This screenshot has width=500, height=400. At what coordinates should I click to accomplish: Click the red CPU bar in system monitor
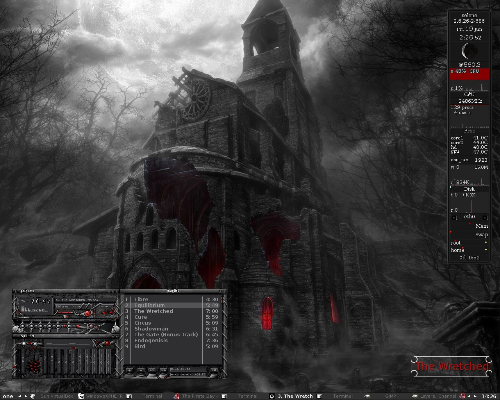pyautogui.click(x=470, y=74)
